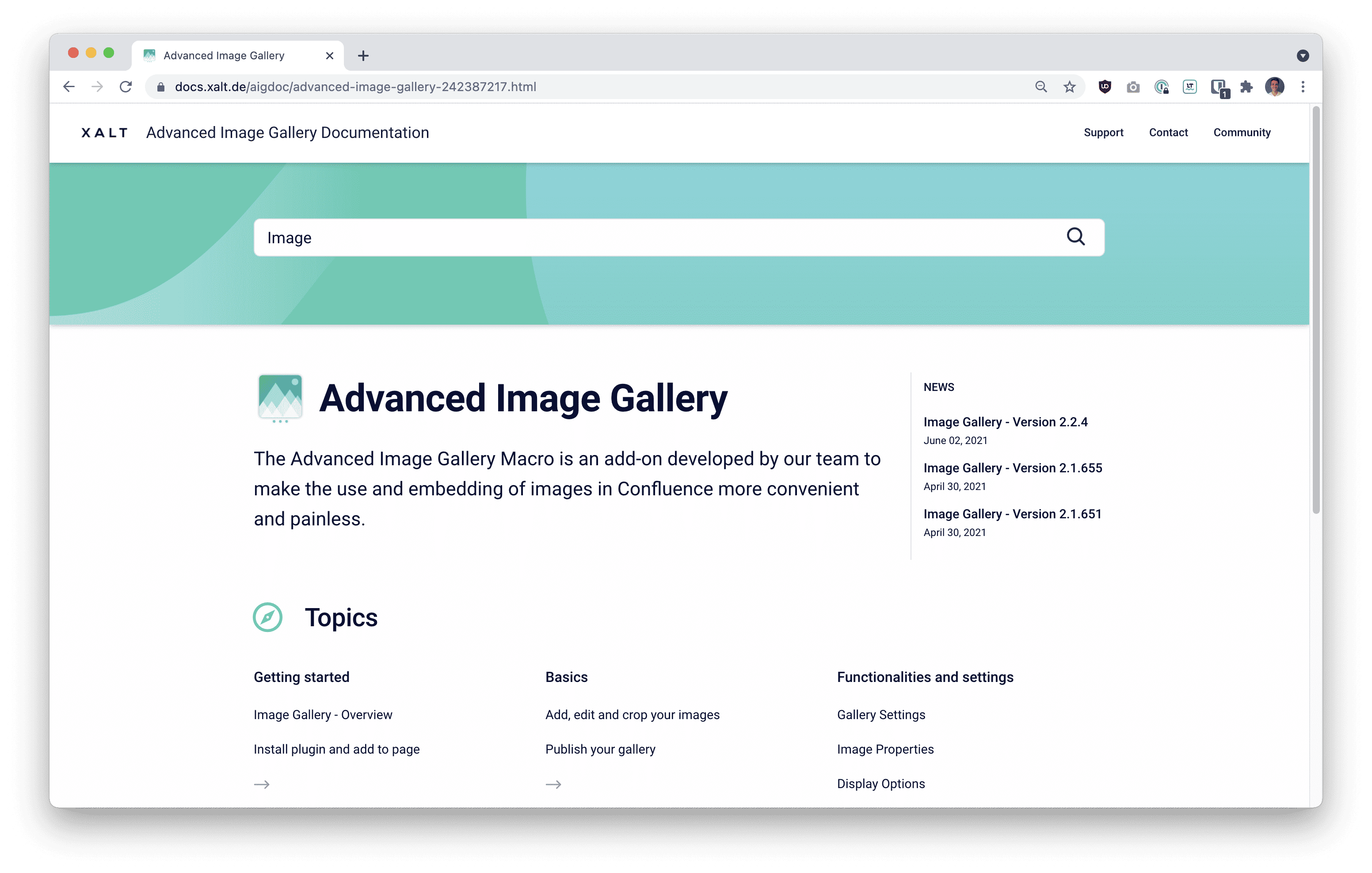Open the Chrome profile avatar
Viewport: 1372px width, 873px height.
[1275, 87]
